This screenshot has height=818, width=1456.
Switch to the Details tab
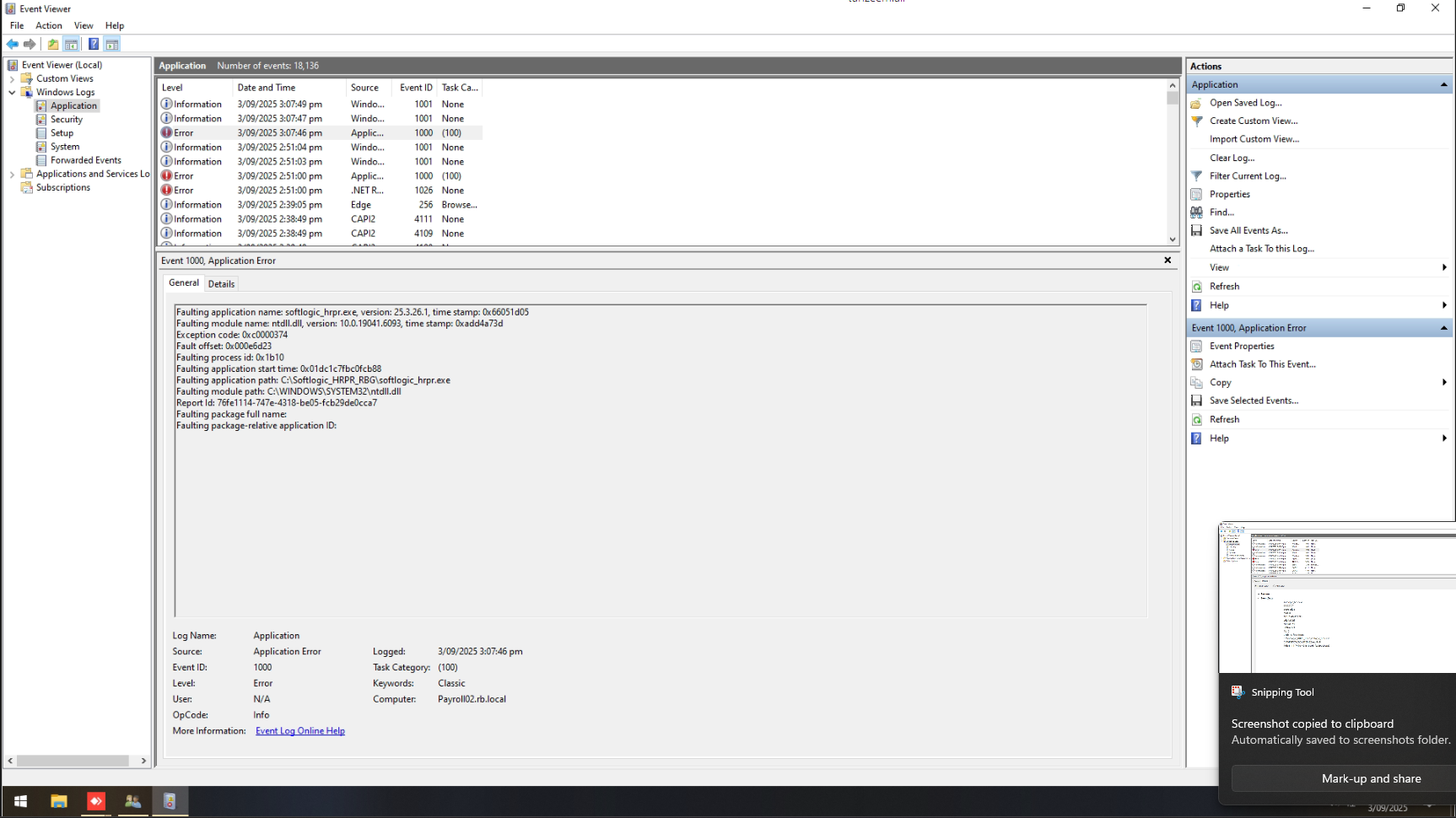(221, 284)
